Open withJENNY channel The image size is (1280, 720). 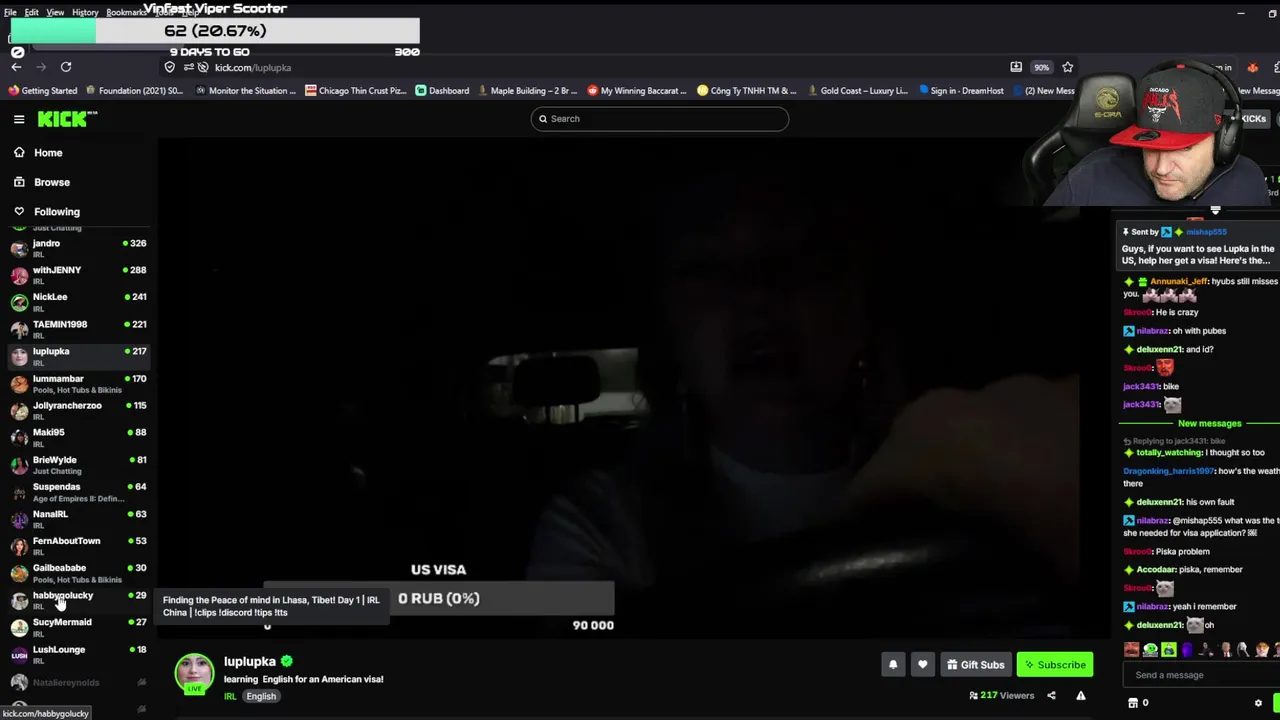(78, 275)
